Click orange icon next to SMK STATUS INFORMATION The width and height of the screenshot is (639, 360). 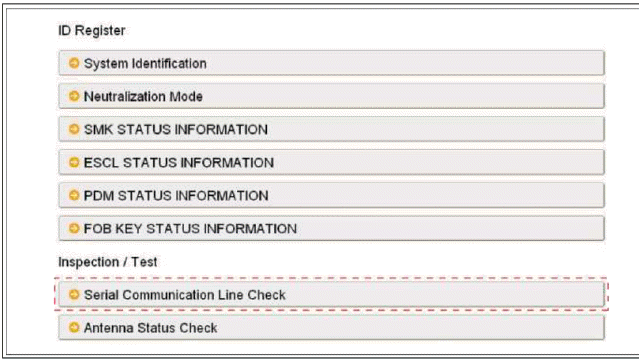[74, 129]
